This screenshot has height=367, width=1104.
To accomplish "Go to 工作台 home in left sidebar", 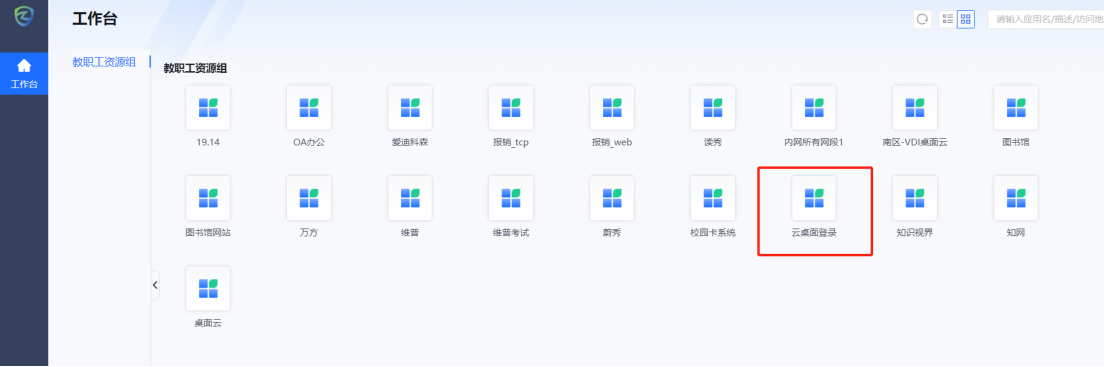I will click(24, 75).
